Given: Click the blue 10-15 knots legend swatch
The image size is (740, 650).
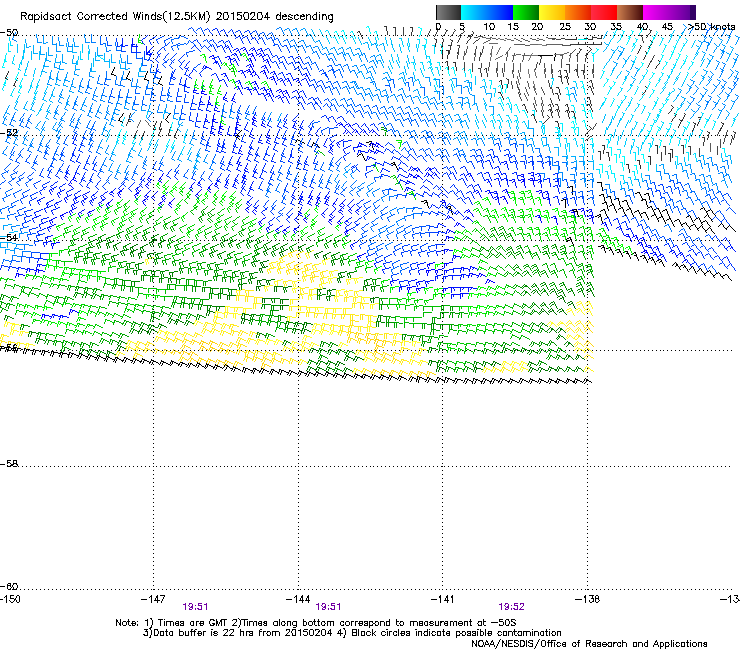Looking at the screenshot, I should coord(500,12).
